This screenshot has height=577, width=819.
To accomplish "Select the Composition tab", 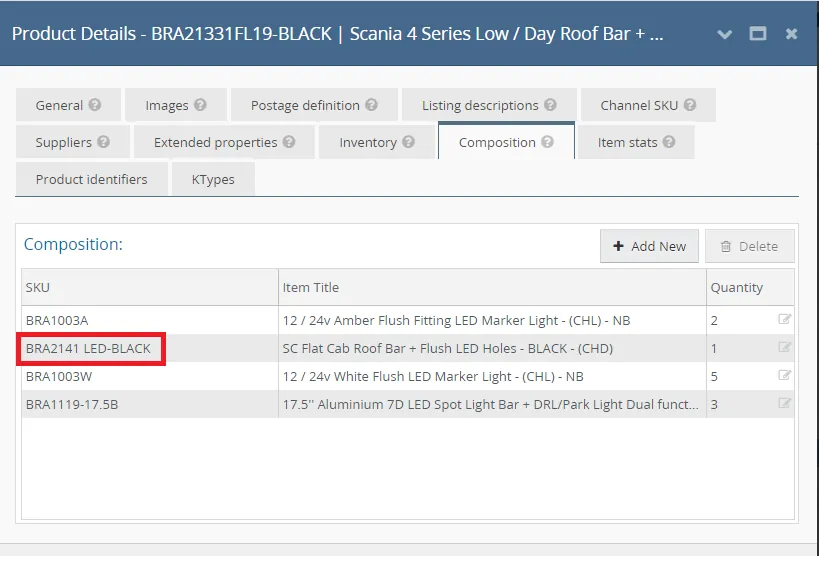I will click(x=506, y=141).
